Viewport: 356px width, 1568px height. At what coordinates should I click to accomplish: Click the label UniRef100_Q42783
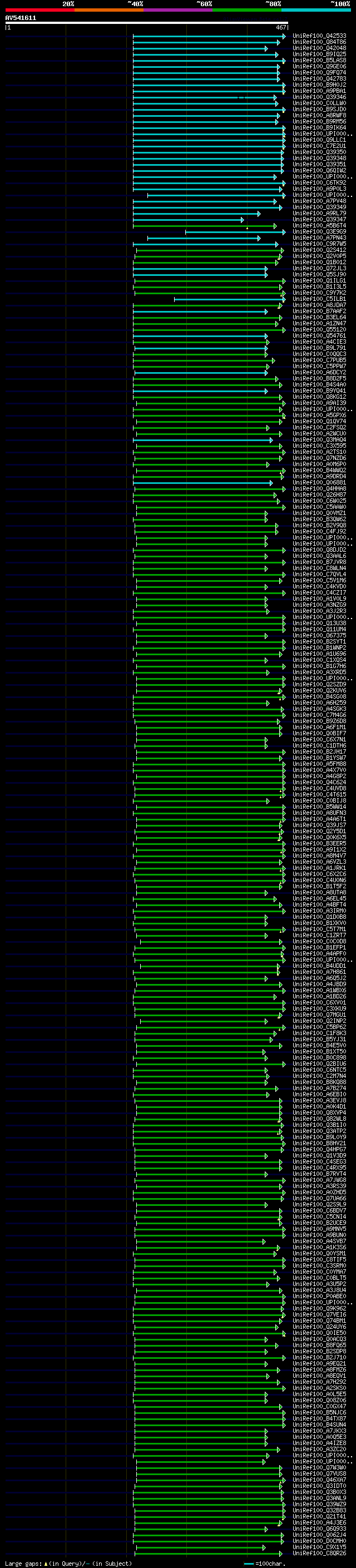[319, 78]
